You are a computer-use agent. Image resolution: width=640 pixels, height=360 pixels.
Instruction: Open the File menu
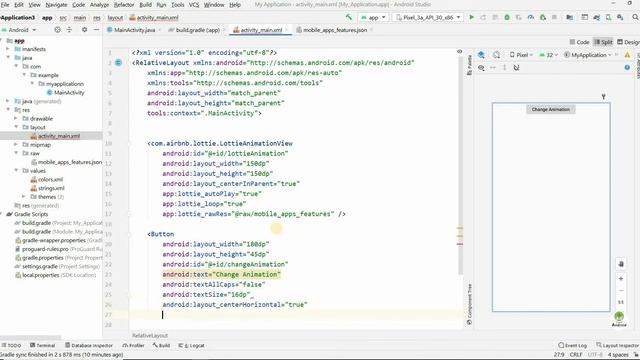5,5
